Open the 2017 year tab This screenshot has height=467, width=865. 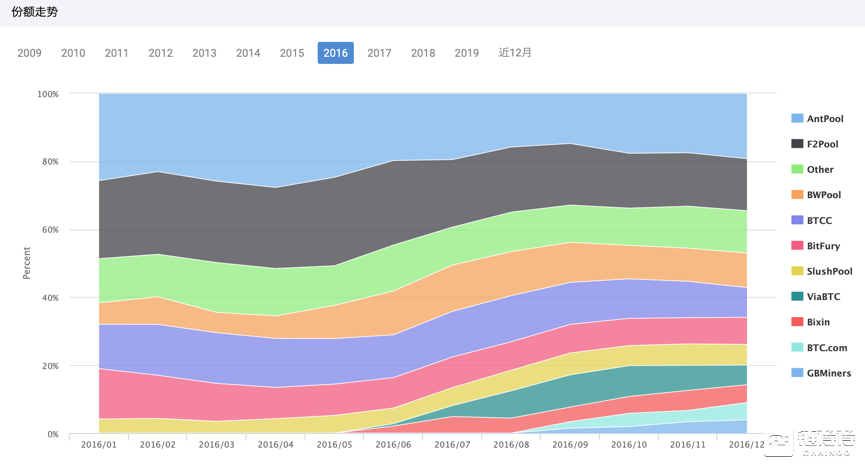[x=379, y=53]
